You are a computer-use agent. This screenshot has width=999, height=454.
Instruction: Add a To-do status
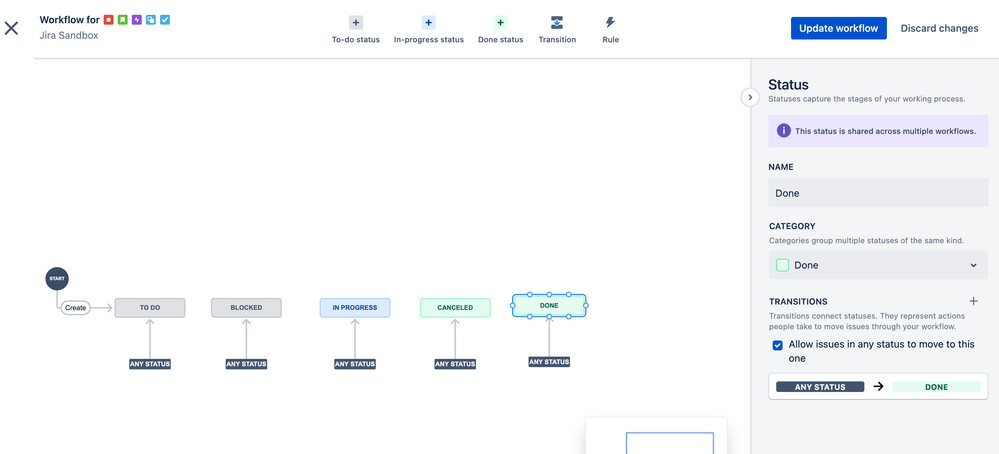click(356, 30)
